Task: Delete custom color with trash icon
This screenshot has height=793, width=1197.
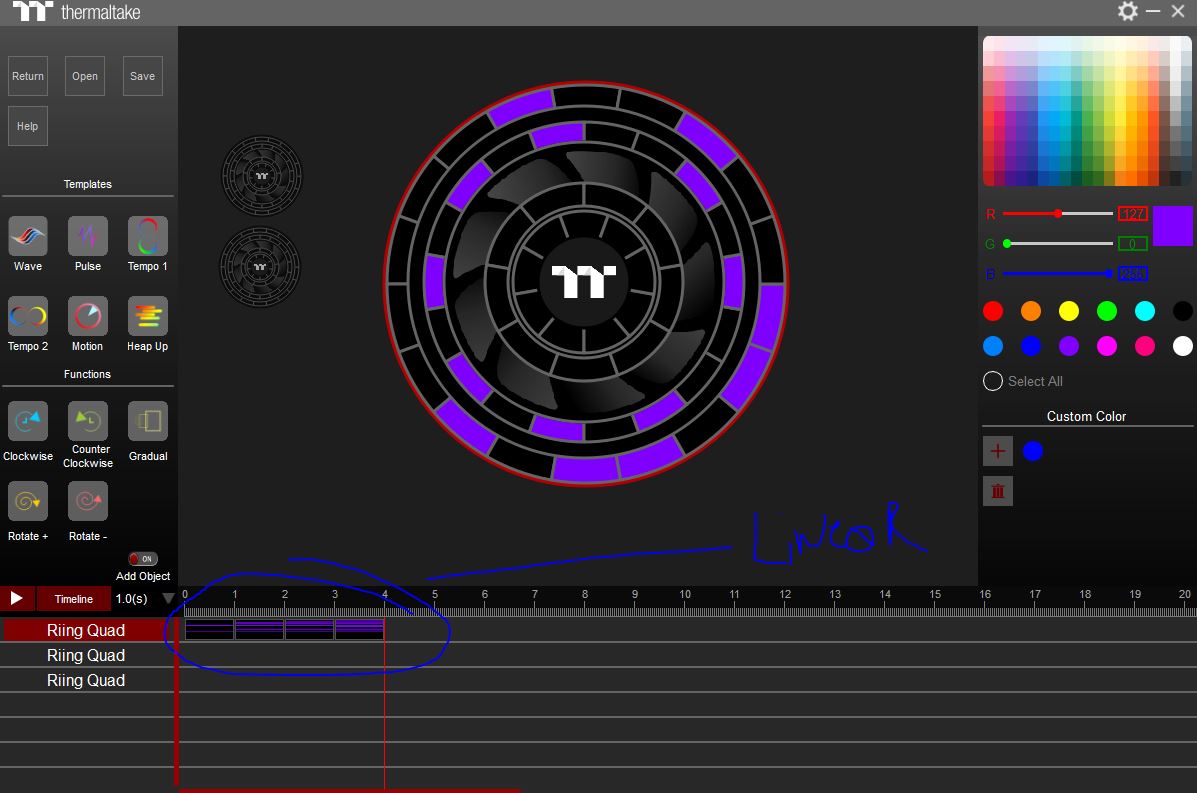Action: (x=997, y=491)
